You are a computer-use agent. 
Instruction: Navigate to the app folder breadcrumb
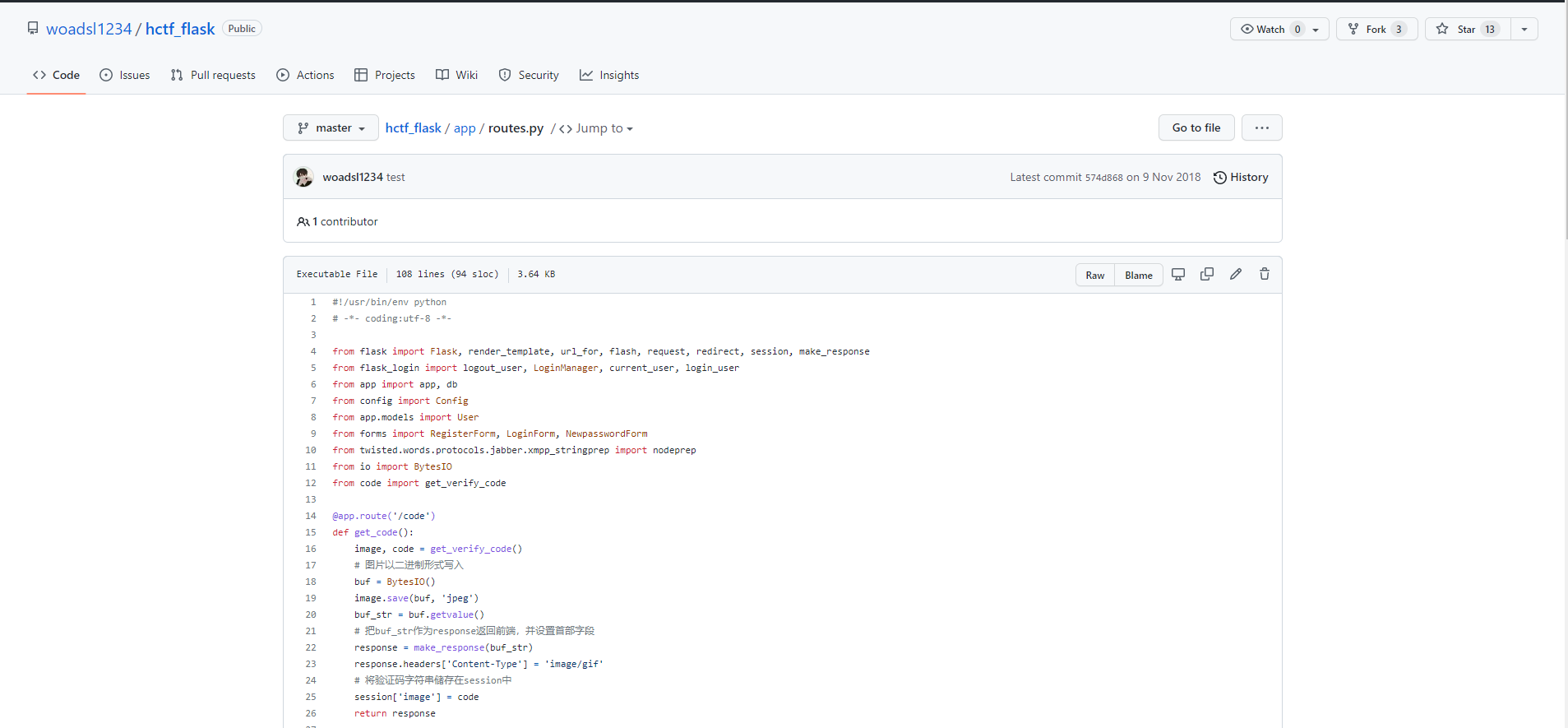pos(465,128)
